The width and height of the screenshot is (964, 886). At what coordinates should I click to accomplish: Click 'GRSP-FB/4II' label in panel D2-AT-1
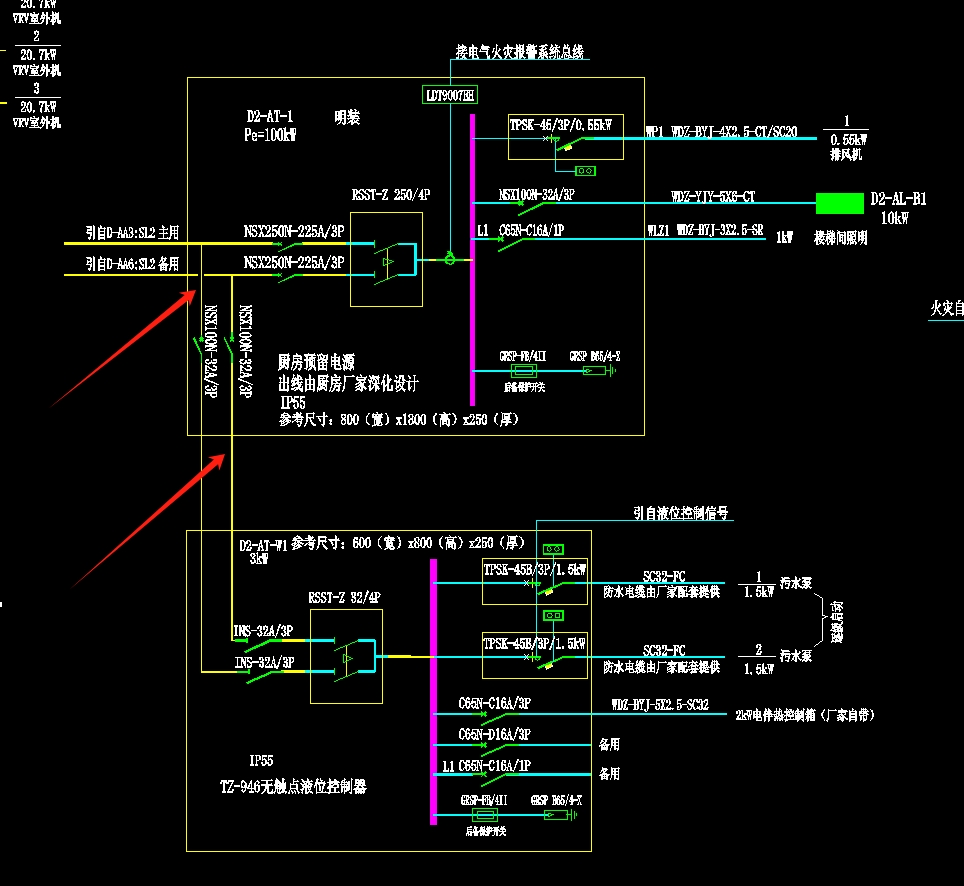523,356
